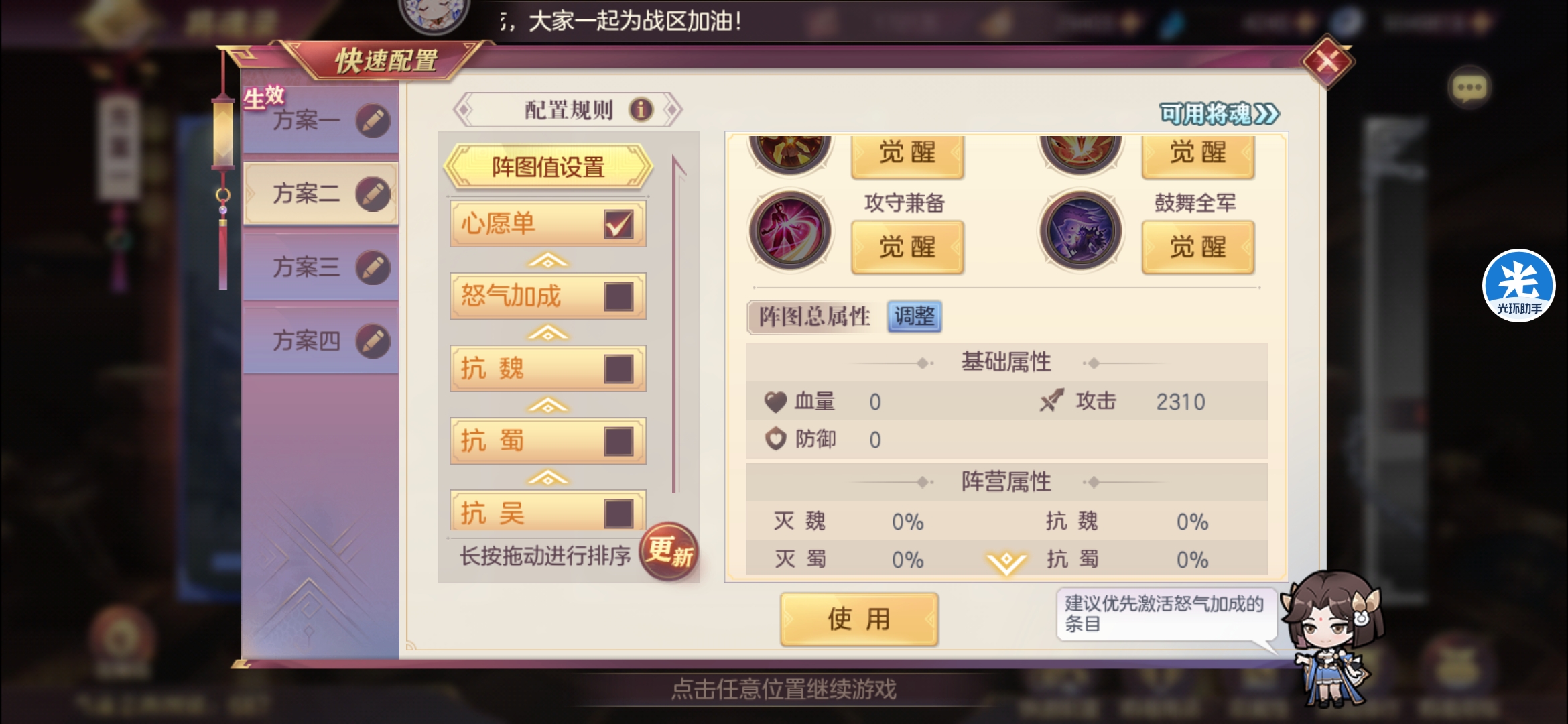This screenshot has height=724, width=1568.
Task: Open the 光环助手 floating assistant
Action: tap(1518, 286)
